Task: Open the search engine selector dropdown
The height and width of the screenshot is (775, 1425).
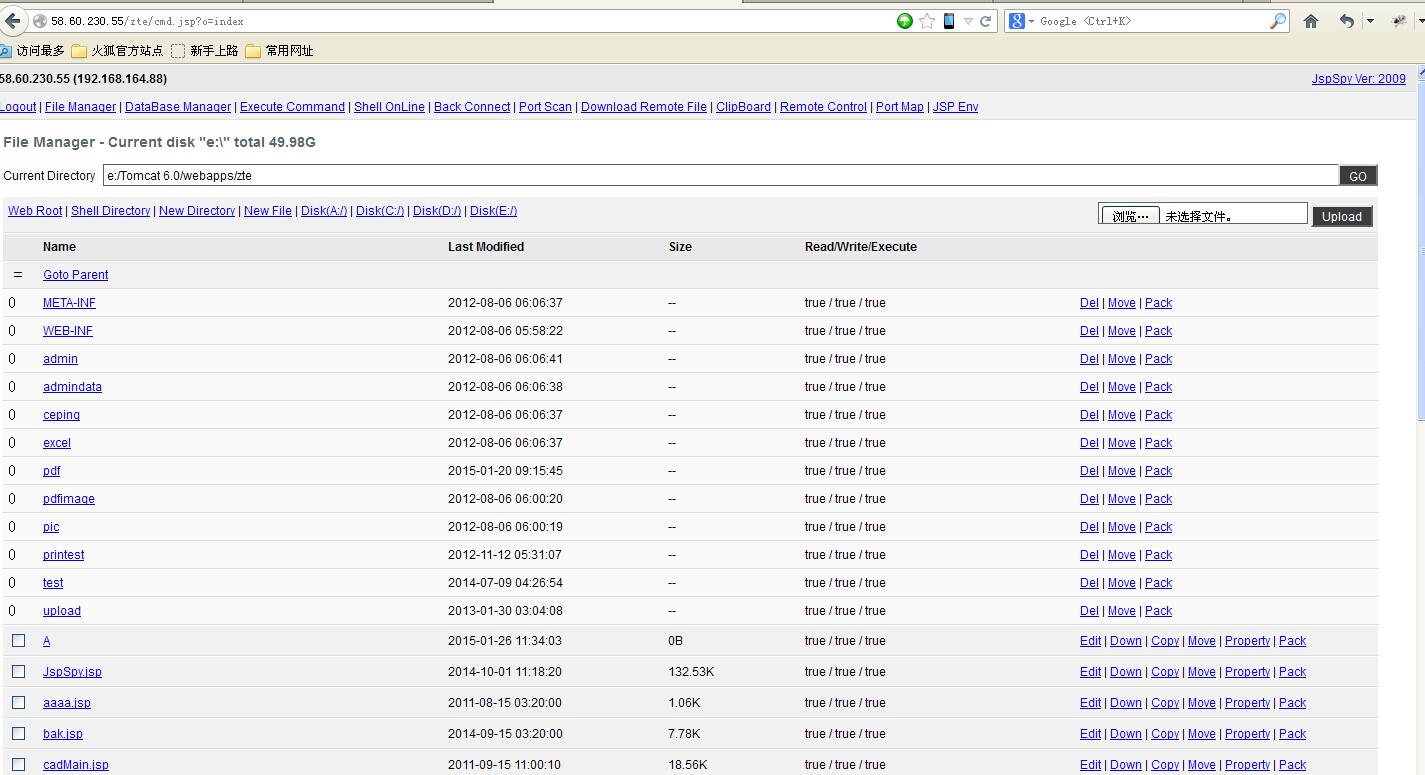Action: (1031, 21)
